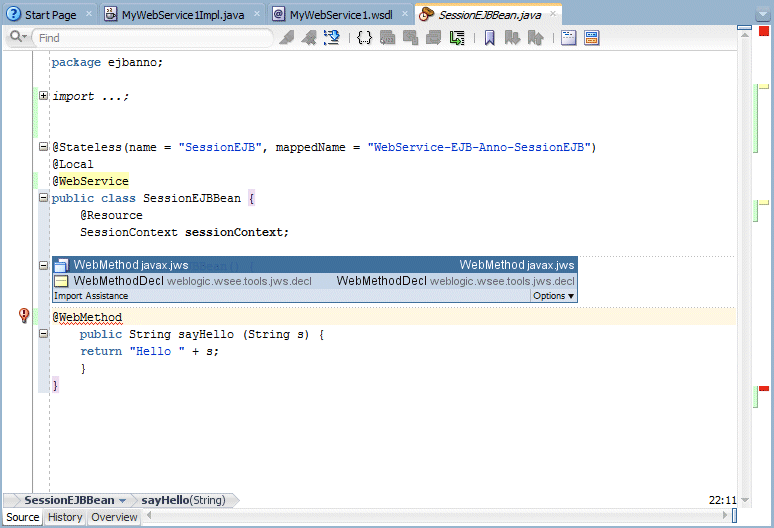This screenshot has height=528, width=774.
Task: Choose WebMethodDecl weblogic.wsee.tools.jws.decl suggestion
Action: (314, 281)
